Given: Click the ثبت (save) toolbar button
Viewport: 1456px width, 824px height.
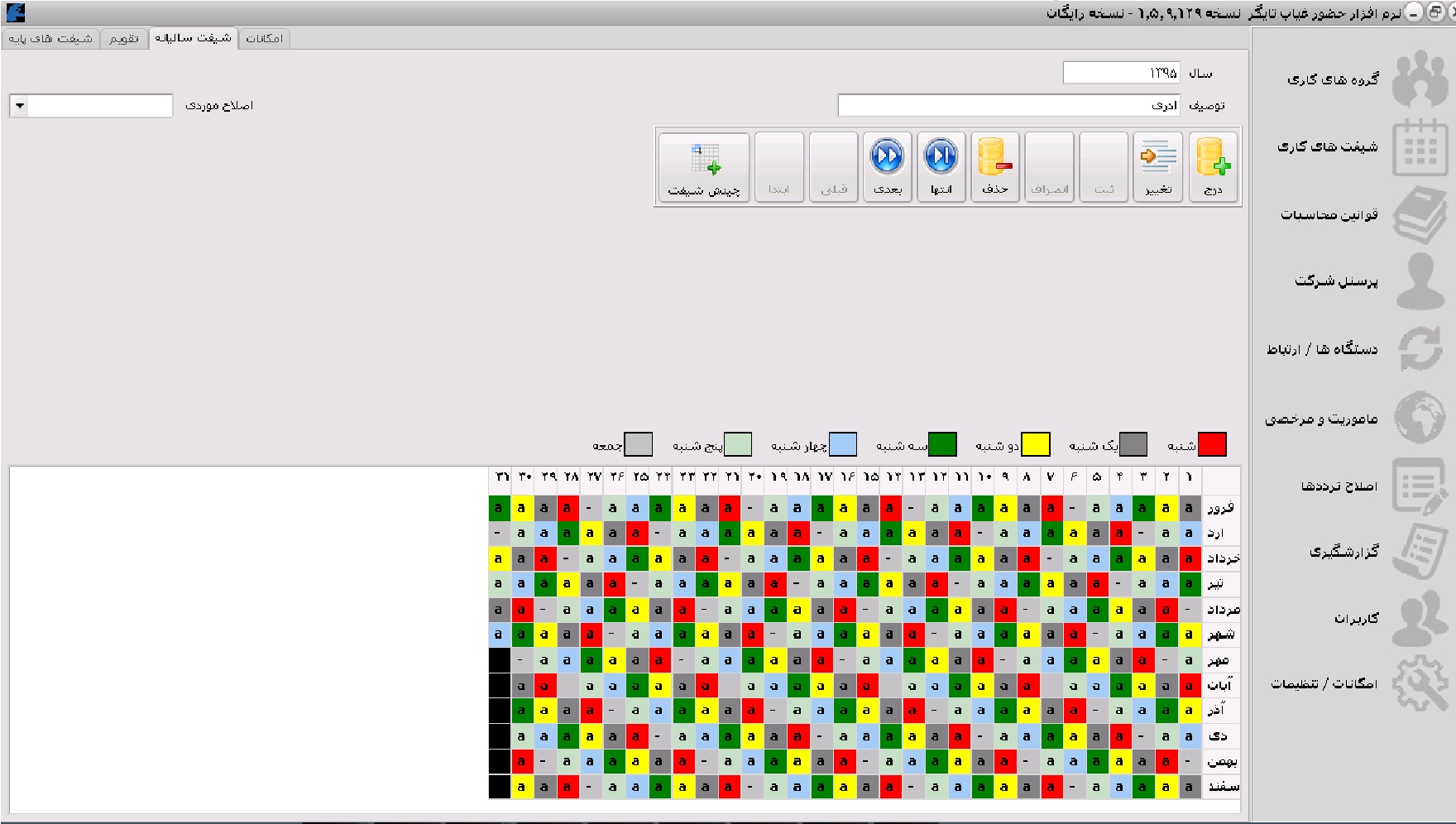Looking at the screenshot, I should click(1104, 166).
